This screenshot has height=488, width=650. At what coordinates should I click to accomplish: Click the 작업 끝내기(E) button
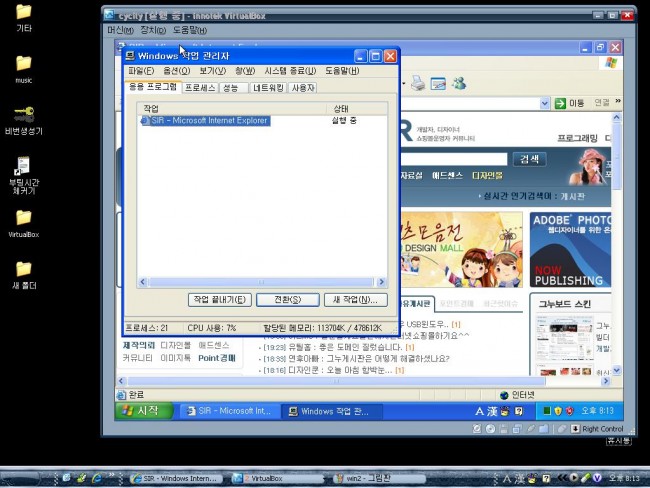click(220, 300)
